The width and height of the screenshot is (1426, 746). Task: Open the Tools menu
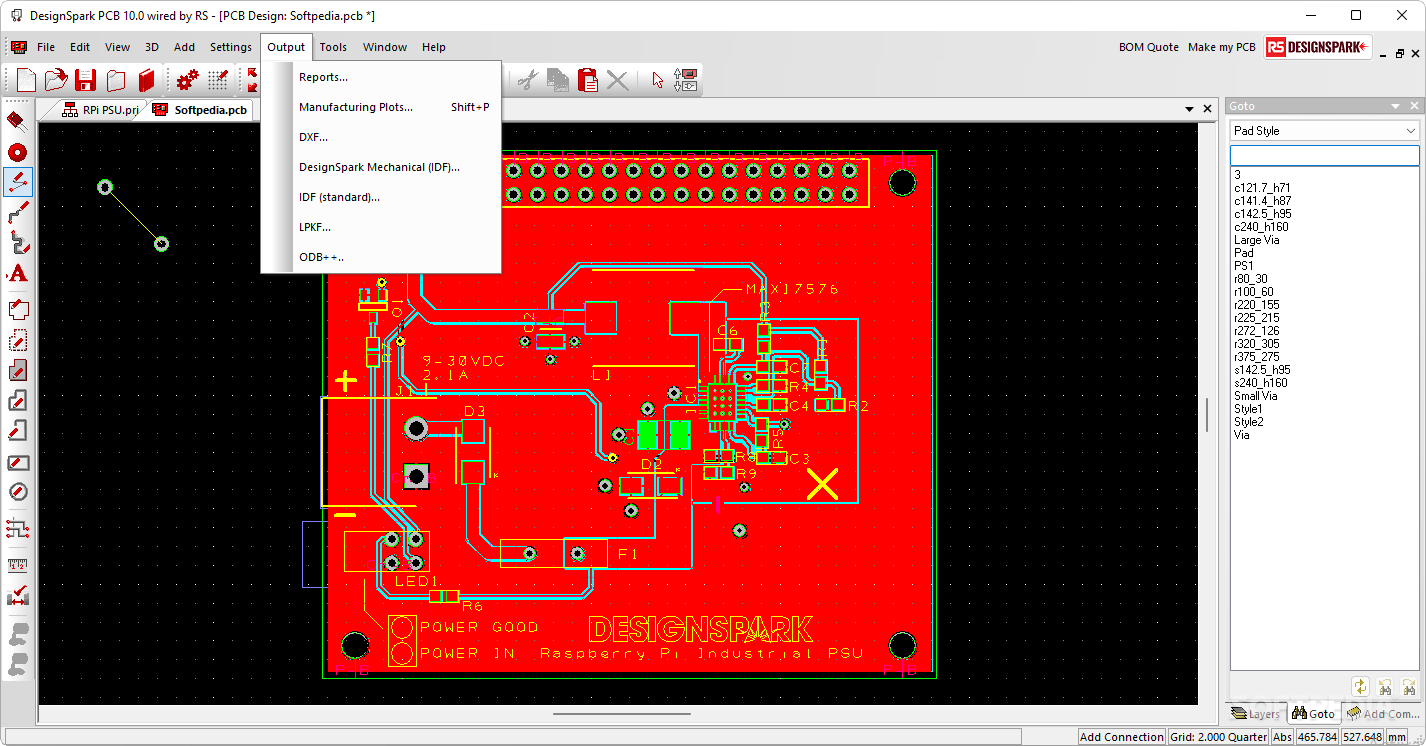click(333, 47)
